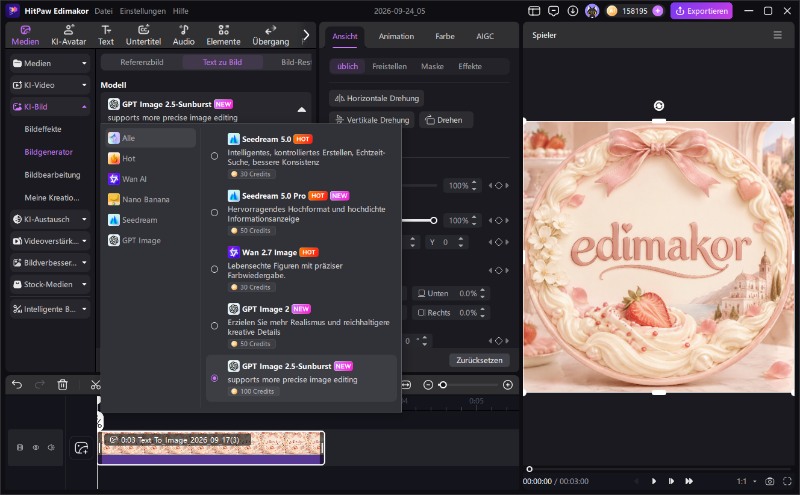Mute the timeline track audio
The height and width of the screenshot is (495, 800).
51,448
